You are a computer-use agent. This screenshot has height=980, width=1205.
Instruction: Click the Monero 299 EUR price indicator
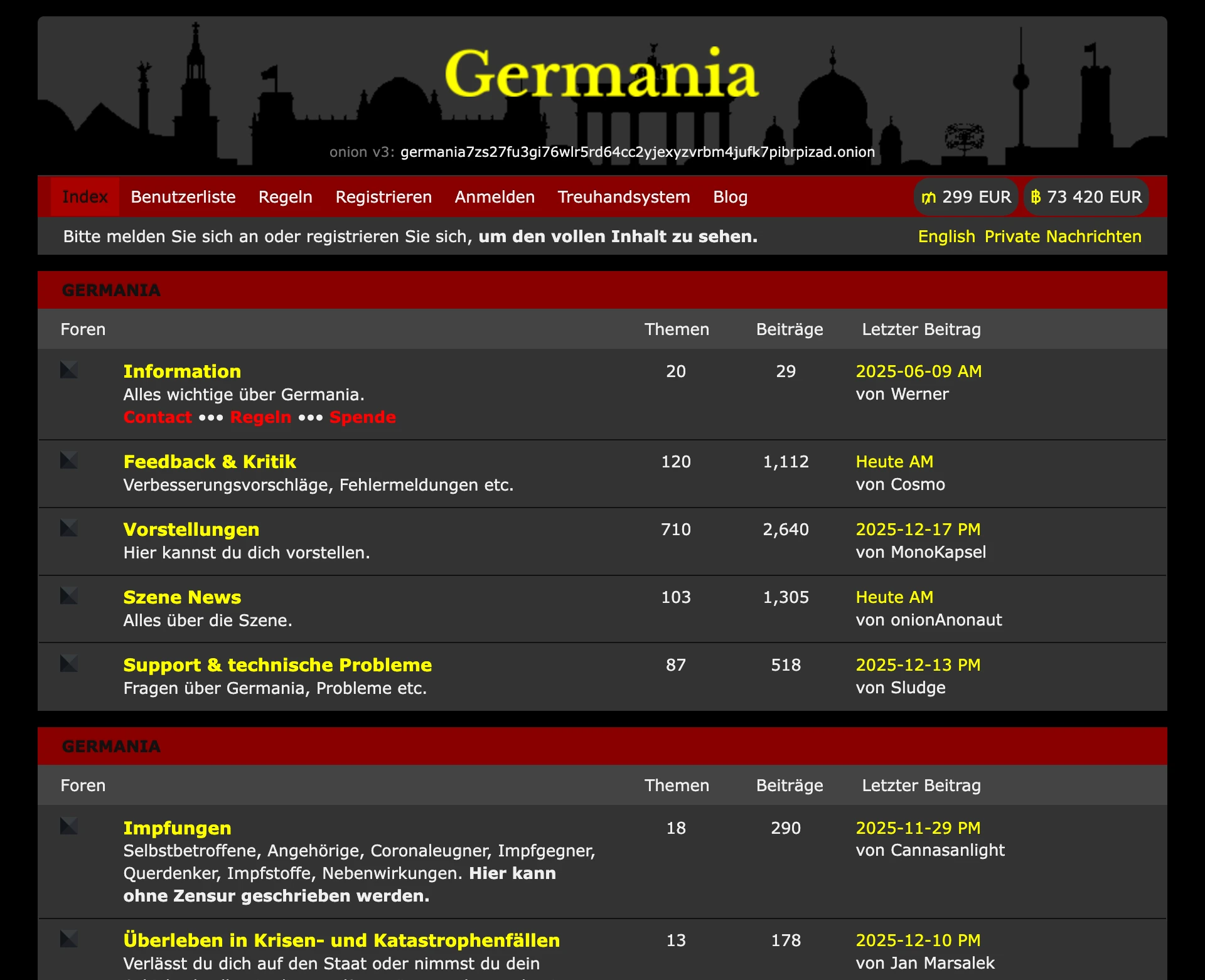(966, 196)
